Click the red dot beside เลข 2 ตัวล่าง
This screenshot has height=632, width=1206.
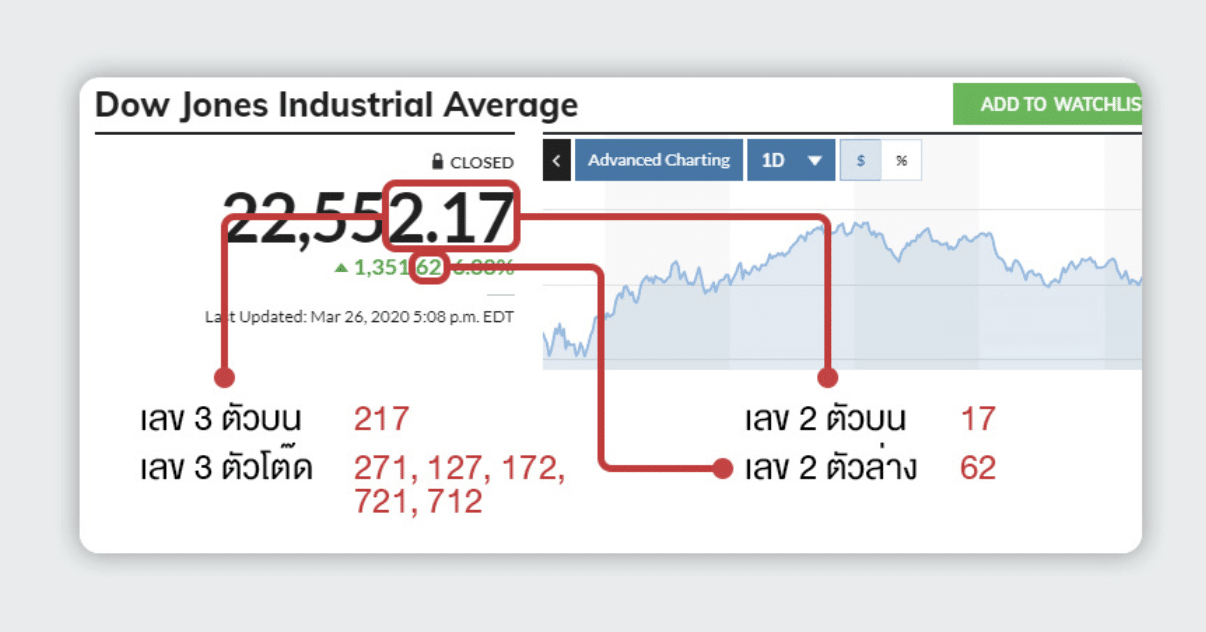pos(723,468)
